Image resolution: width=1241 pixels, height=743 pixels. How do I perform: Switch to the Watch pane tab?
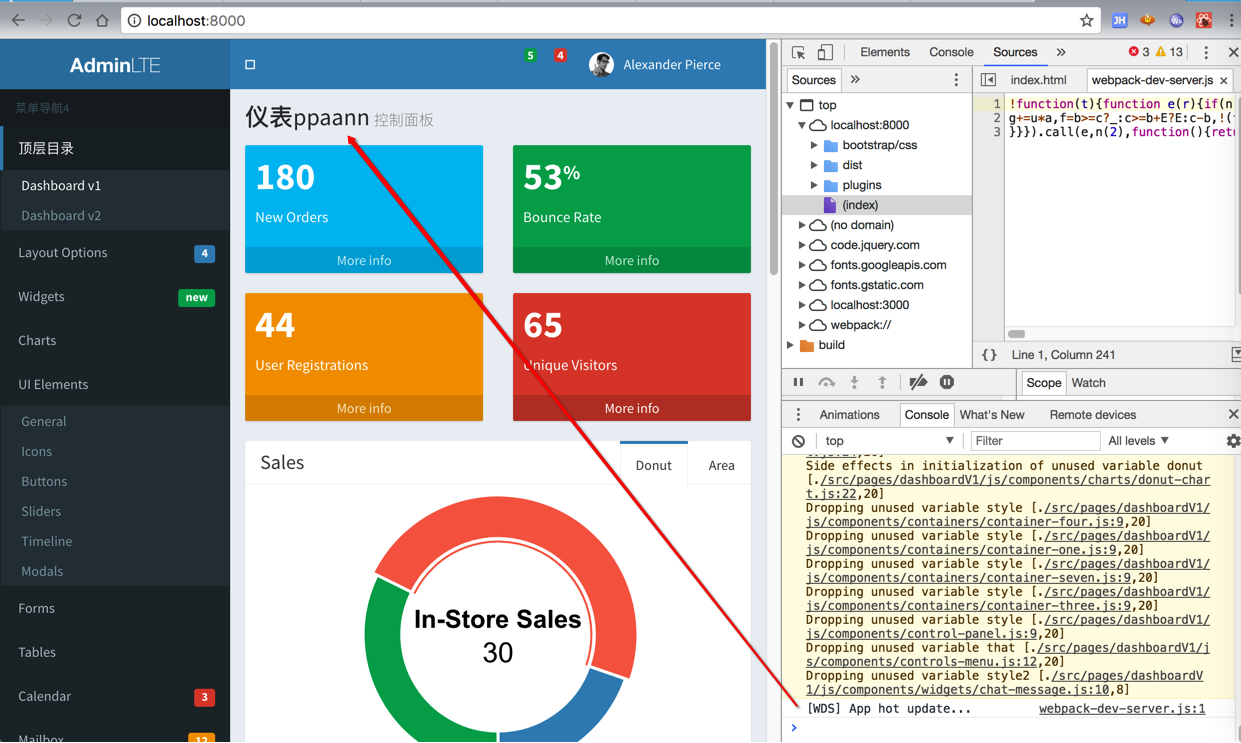point(1088,383)
